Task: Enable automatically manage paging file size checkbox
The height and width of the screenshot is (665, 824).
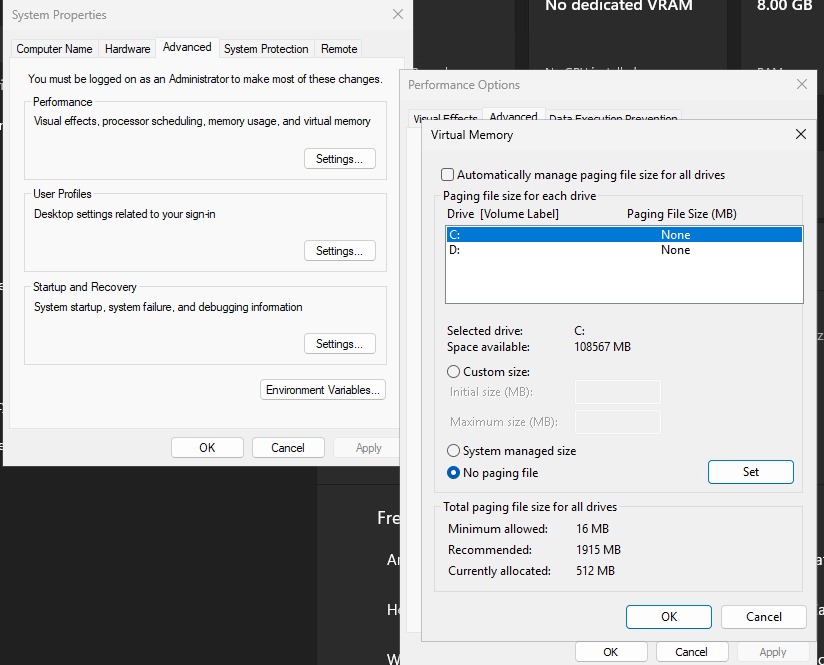Action: click(448, 175)
